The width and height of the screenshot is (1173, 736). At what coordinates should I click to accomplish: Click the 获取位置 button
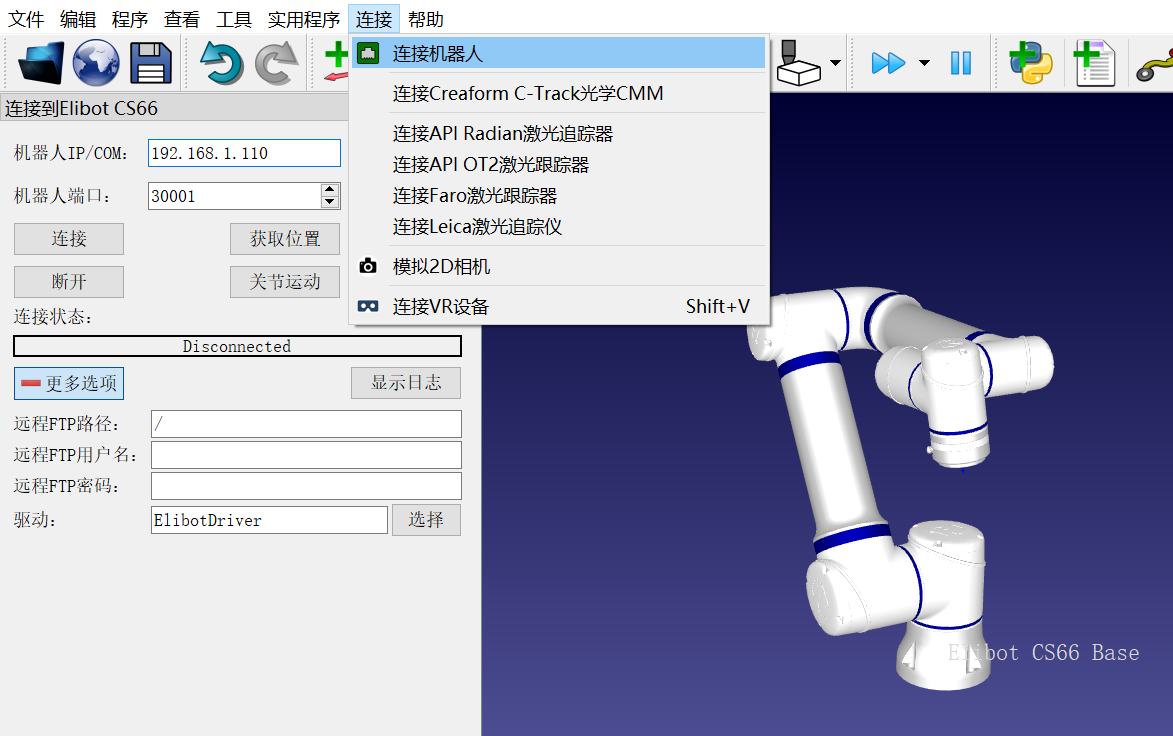pyautogui.click(x=285, y=239)
